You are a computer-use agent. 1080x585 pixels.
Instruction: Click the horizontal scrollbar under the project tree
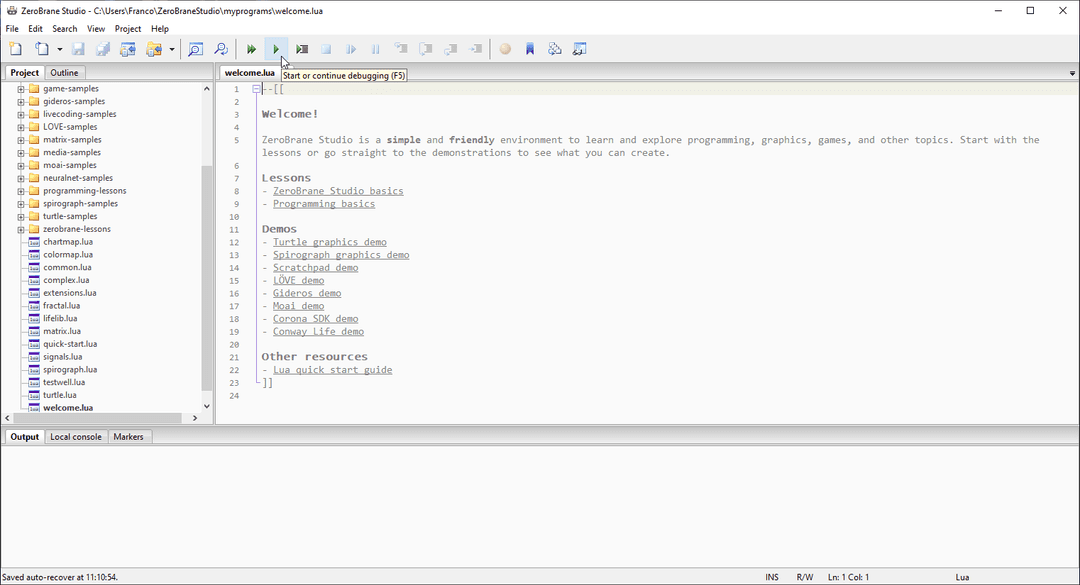[x=100, y=418]
